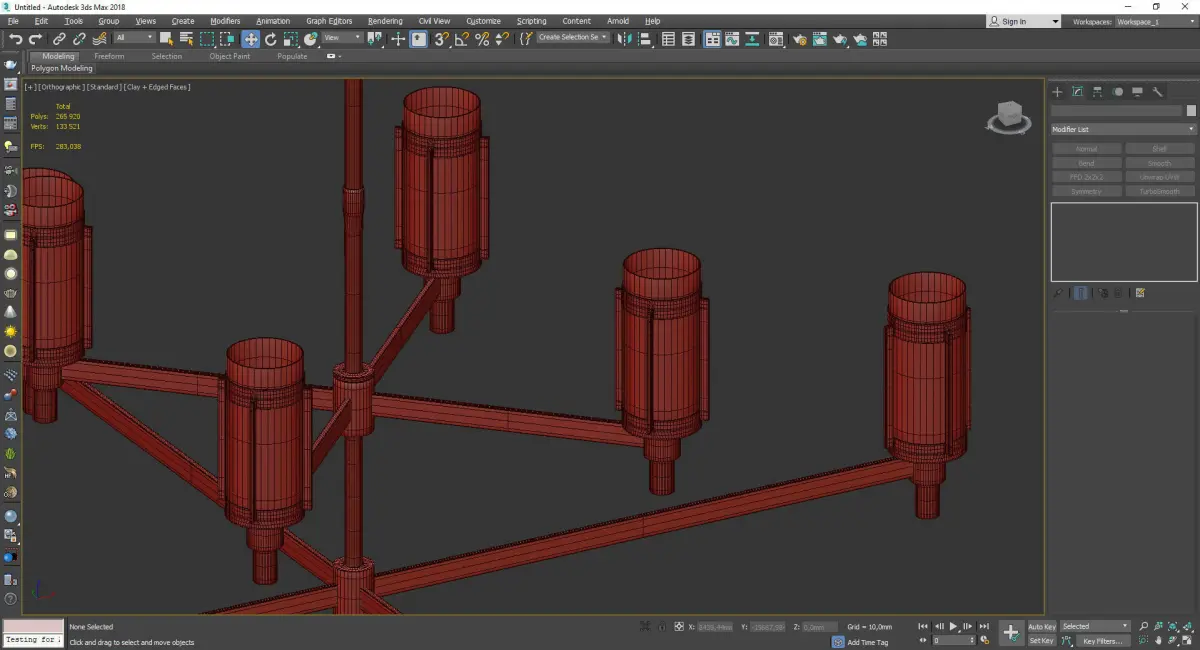Activate Select and Move tool
1200x650 pixels.
pyautogui.click(x=250, y=39)
